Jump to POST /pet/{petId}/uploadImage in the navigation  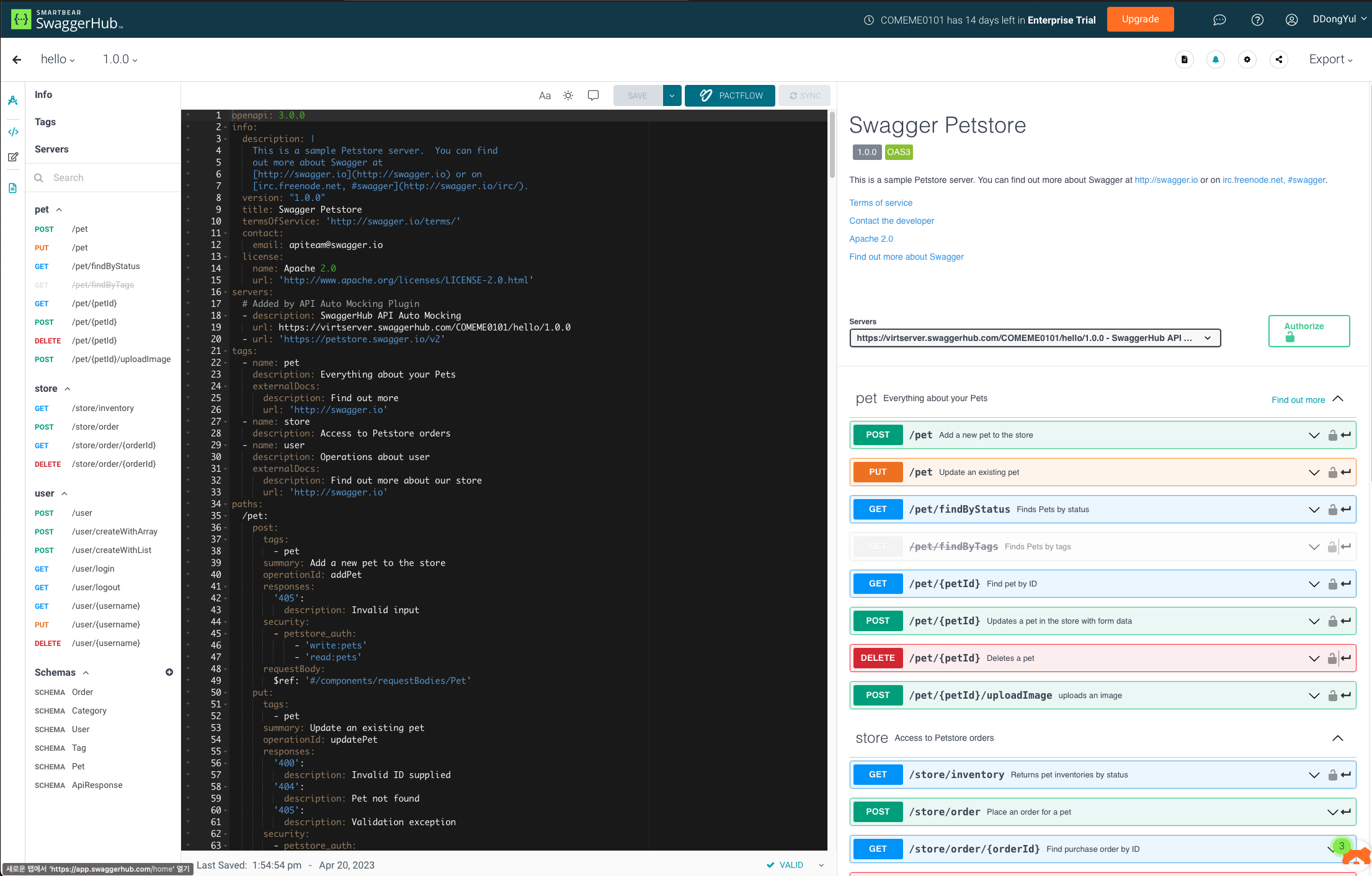(x=103, y=360)
